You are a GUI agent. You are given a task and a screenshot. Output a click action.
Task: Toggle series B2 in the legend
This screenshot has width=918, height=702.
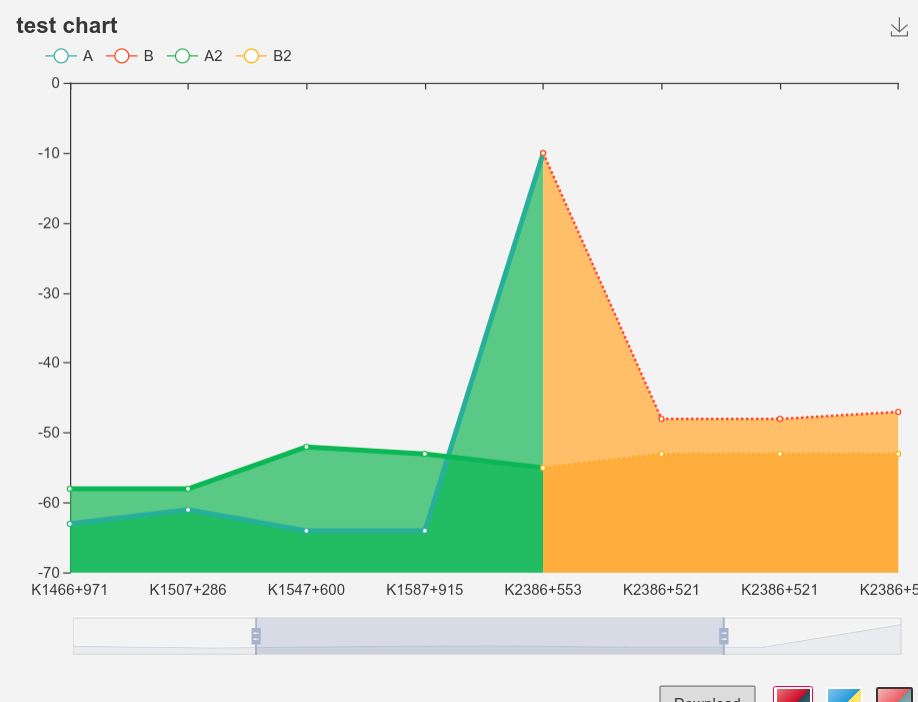coord(263,56)
